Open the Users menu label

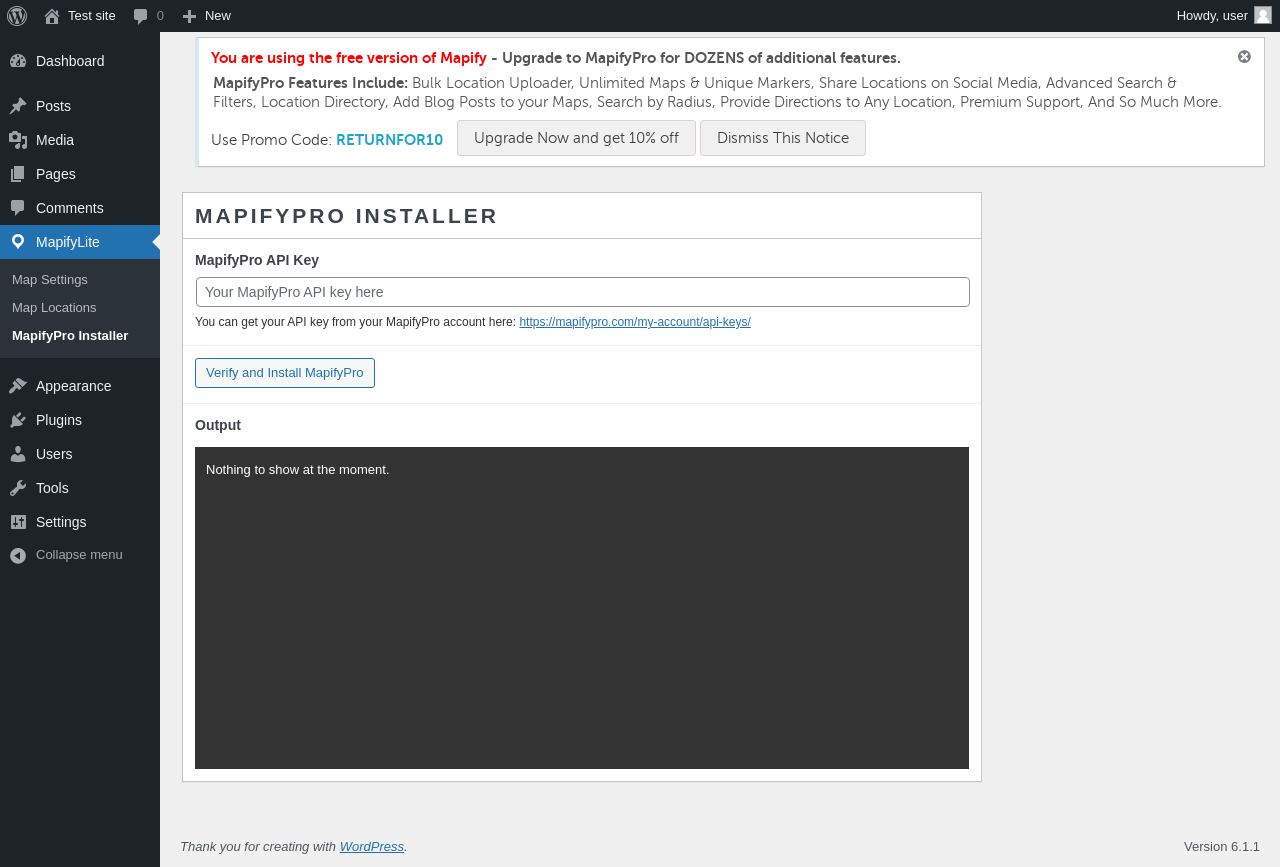click(x=54, y=454)
